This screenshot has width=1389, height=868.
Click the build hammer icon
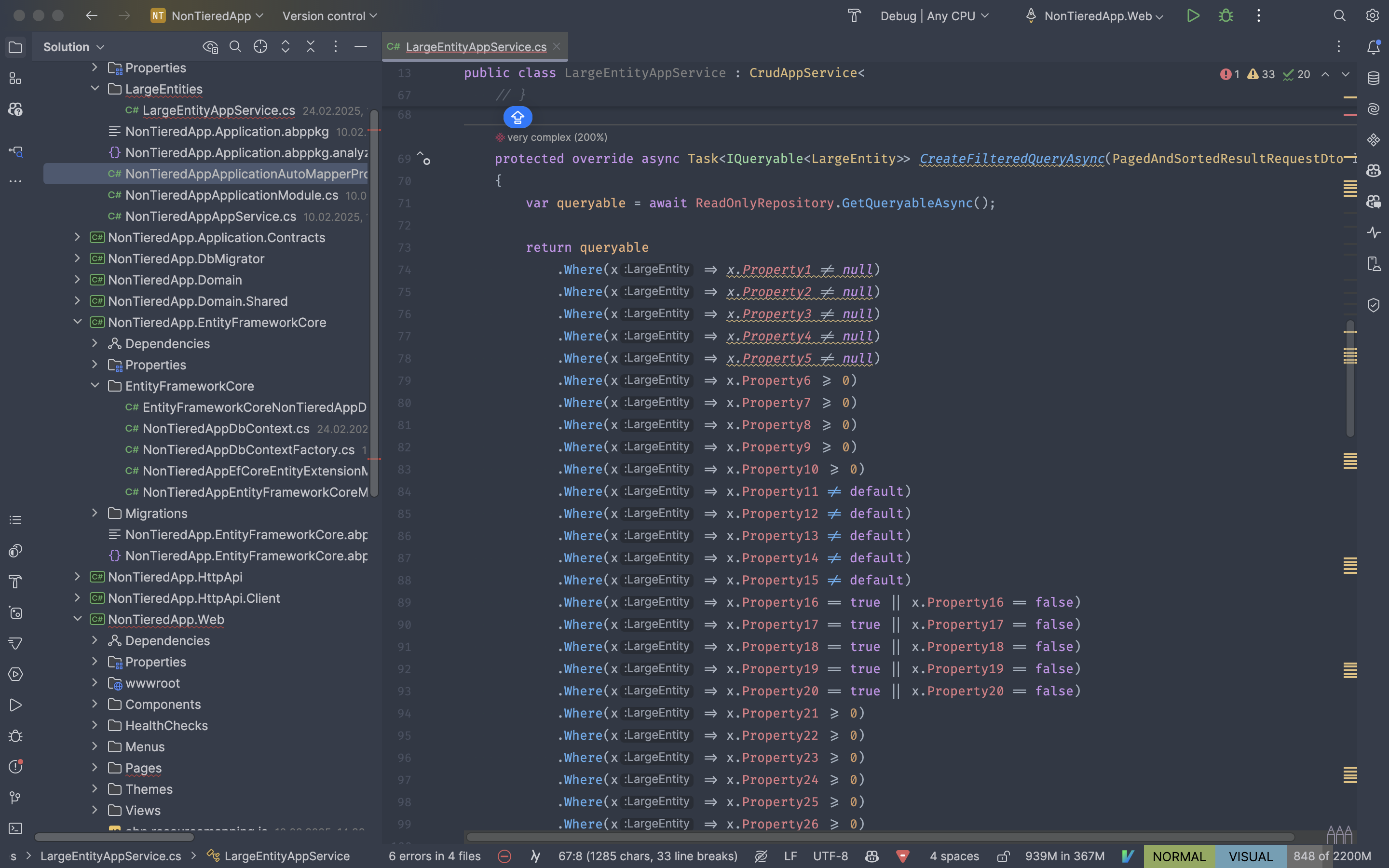(854, 15)
